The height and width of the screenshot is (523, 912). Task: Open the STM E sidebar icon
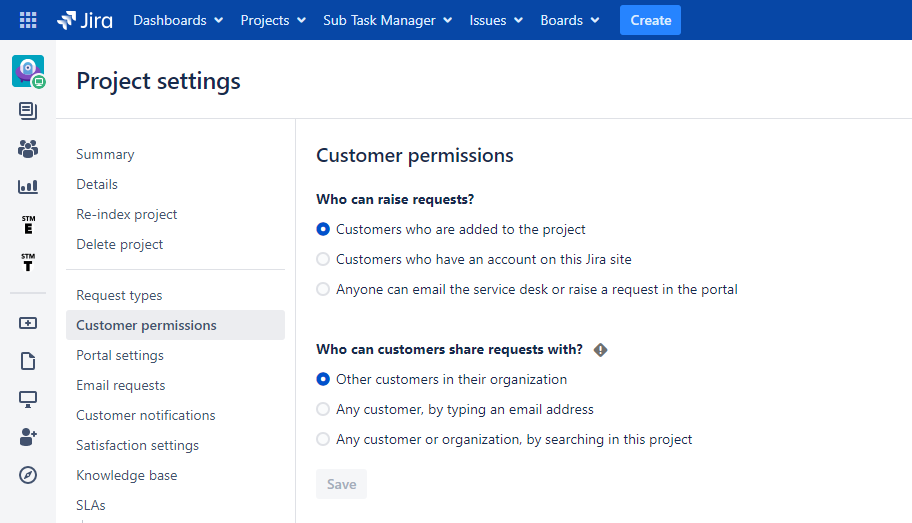(x=28, y=225)
